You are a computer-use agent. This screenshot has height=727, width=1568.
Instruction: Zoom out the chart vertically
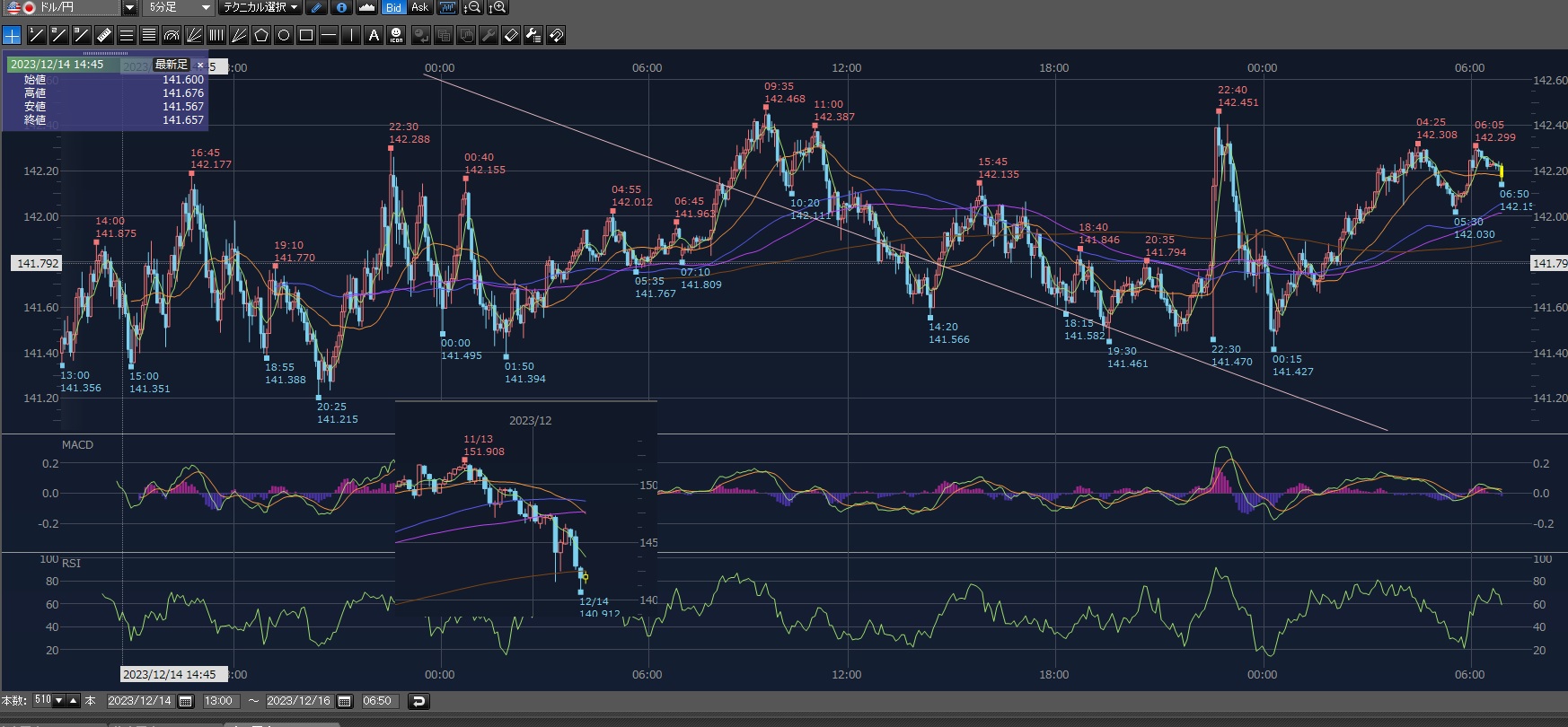click(x=472, y=7)
